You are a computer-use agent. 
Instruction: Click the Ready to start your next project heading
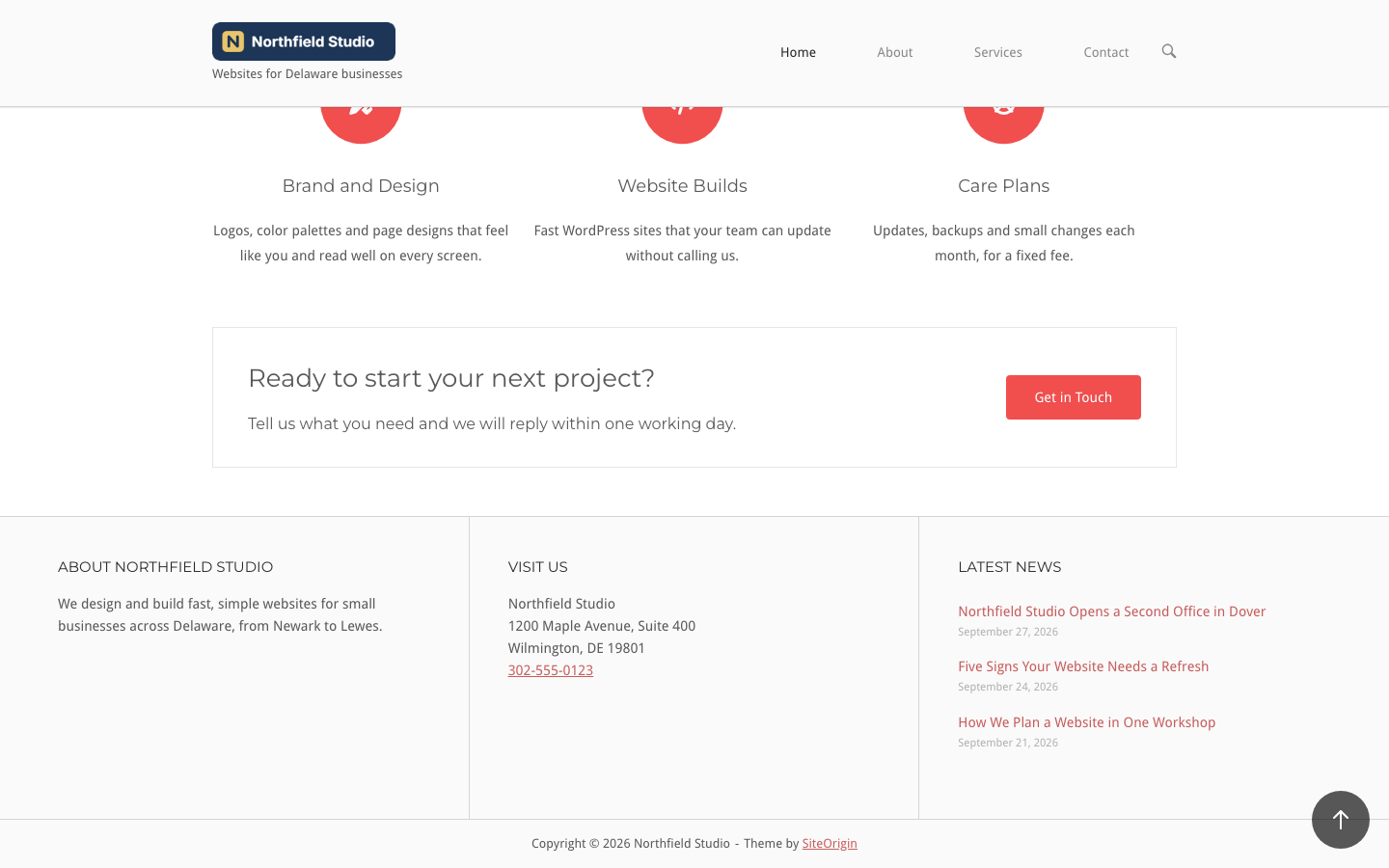(x=451, y=378)
